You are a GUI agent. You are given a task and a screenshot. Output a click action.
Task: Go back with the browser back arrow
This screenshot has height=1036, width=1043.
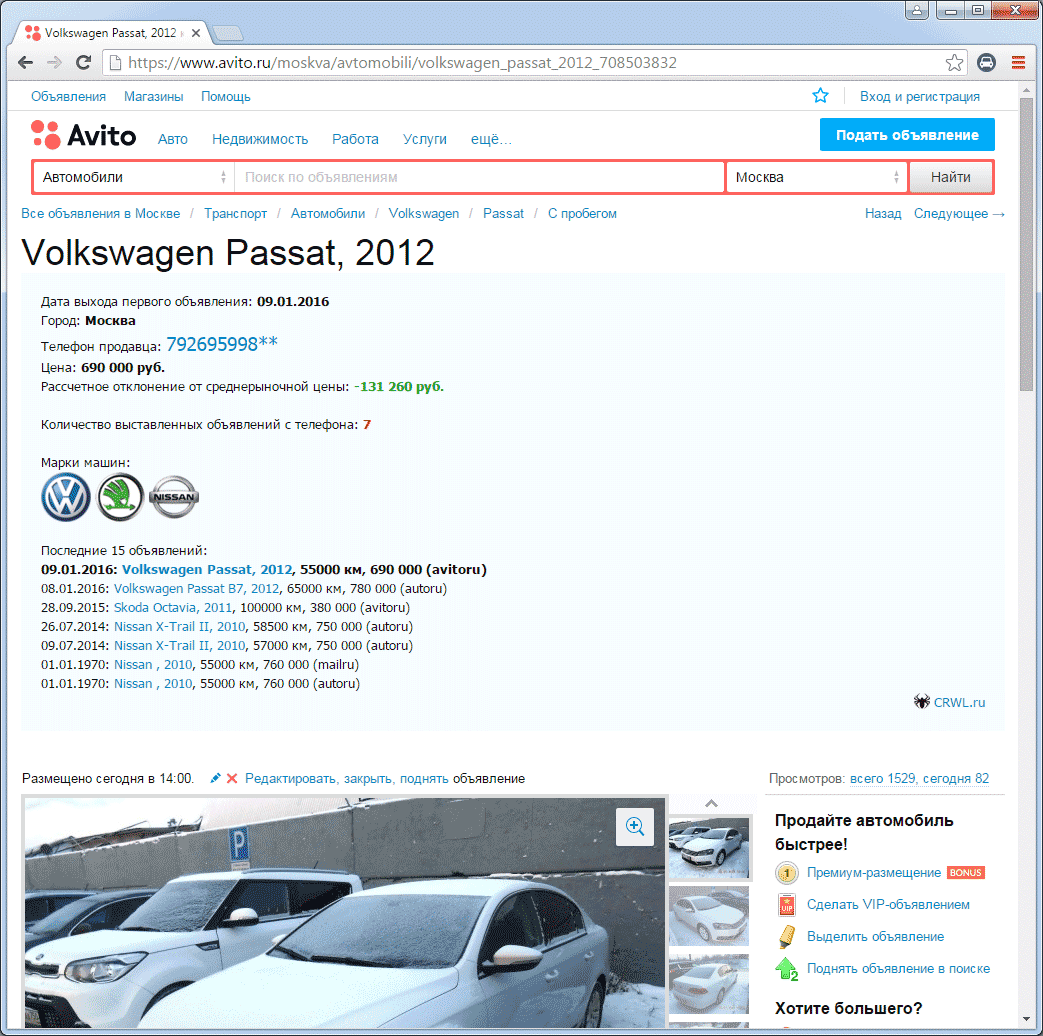pyautogui.click(x=25, y=63)
